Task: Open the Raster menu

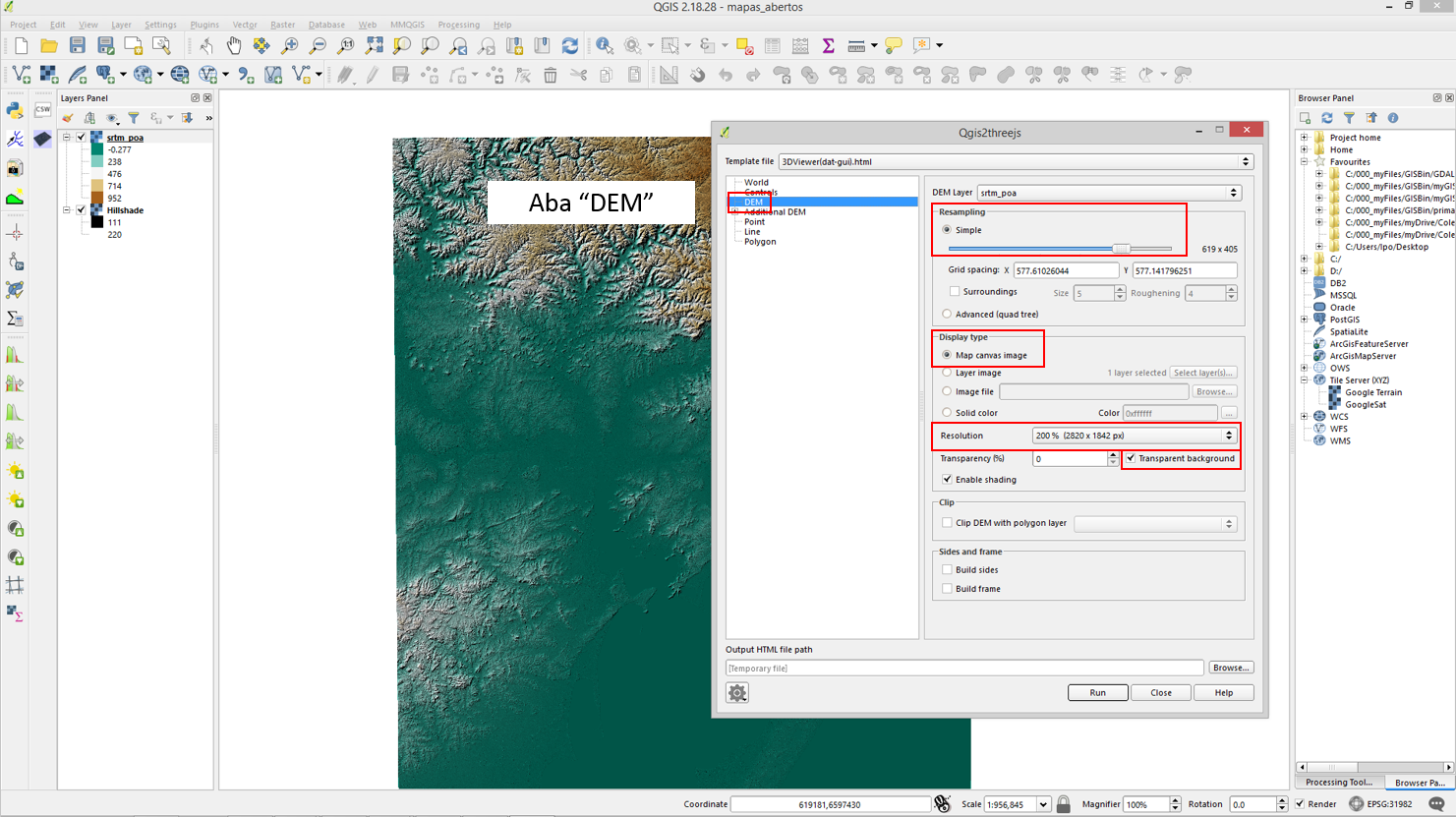Action: click(x=282, y=25)
